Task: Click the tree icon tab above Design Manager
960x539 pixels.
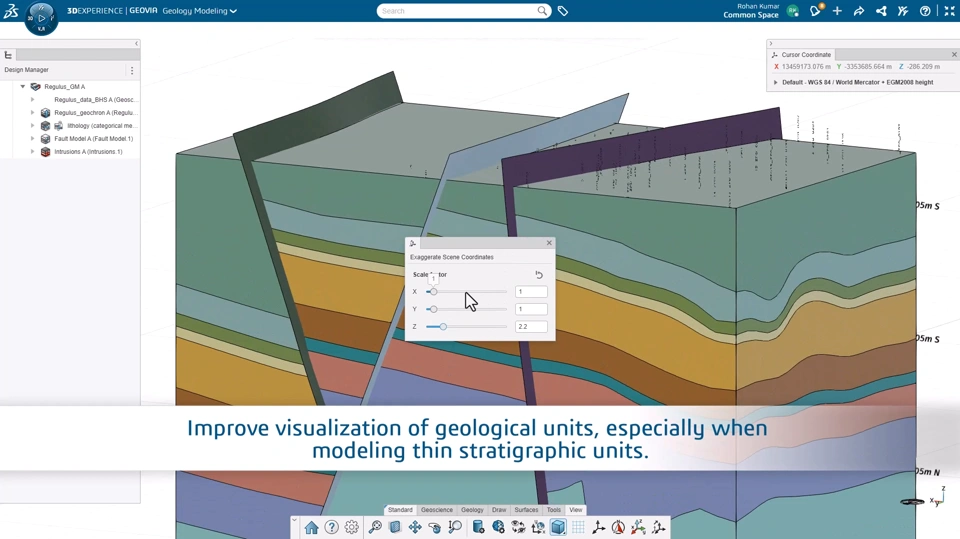Action: tap(8, 55)
